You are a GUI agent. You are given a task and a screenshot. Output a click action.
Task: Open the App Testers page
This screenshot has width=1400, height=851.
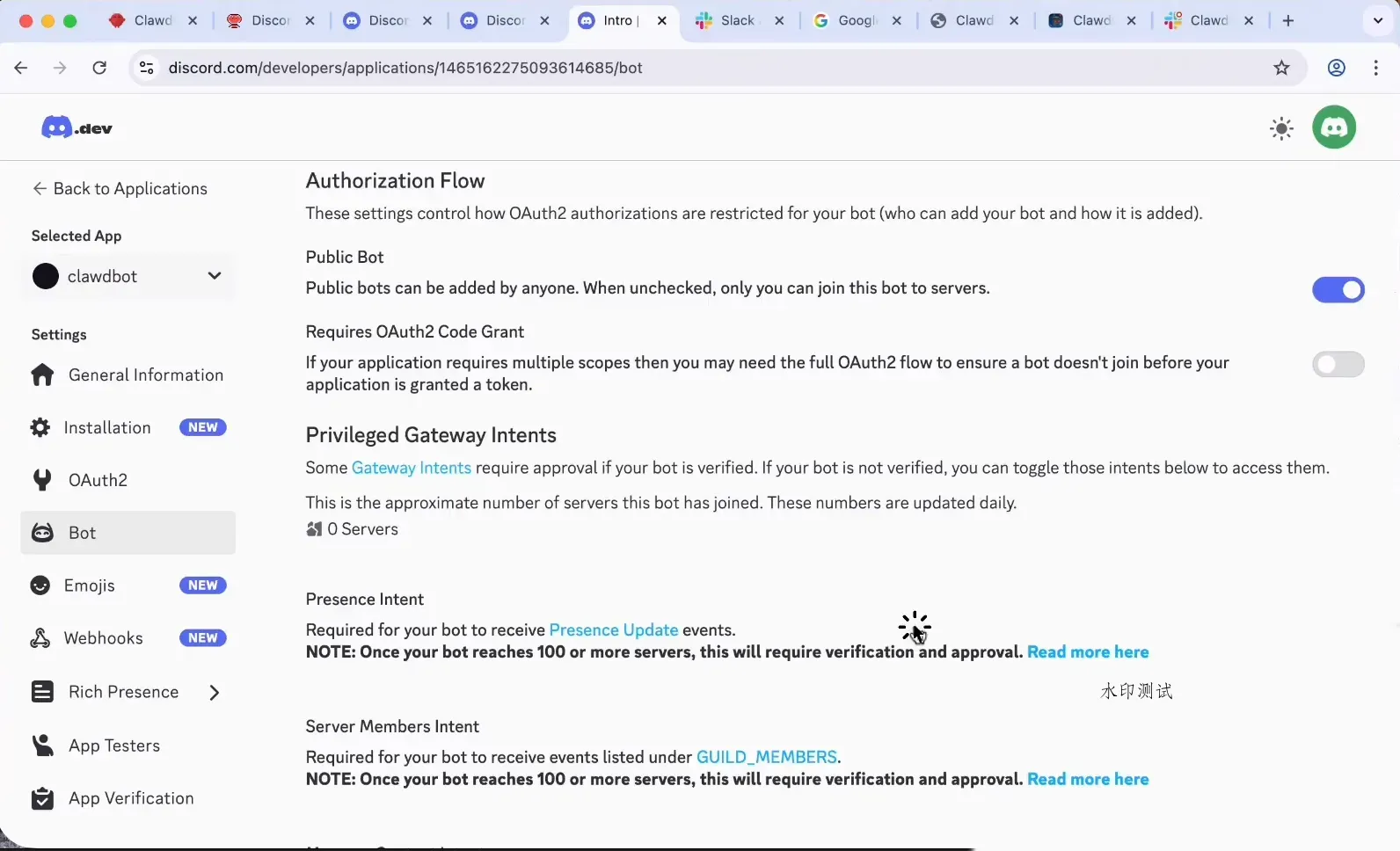click(x=114, y=746)
